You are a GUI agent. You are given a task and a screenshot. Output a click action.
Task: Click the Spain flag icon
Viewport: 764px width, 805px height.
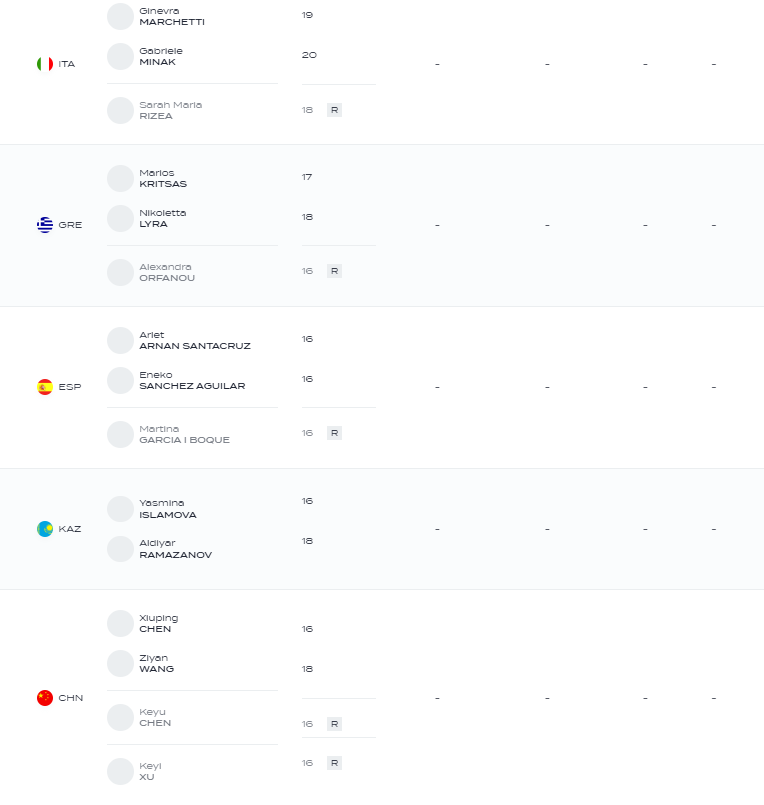tap(45, 387)
